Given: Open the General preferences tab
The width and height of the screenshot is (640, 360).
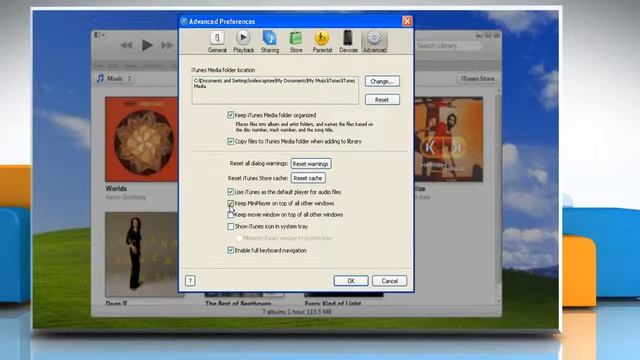Looking at the screenshot, I should point(217,42).
